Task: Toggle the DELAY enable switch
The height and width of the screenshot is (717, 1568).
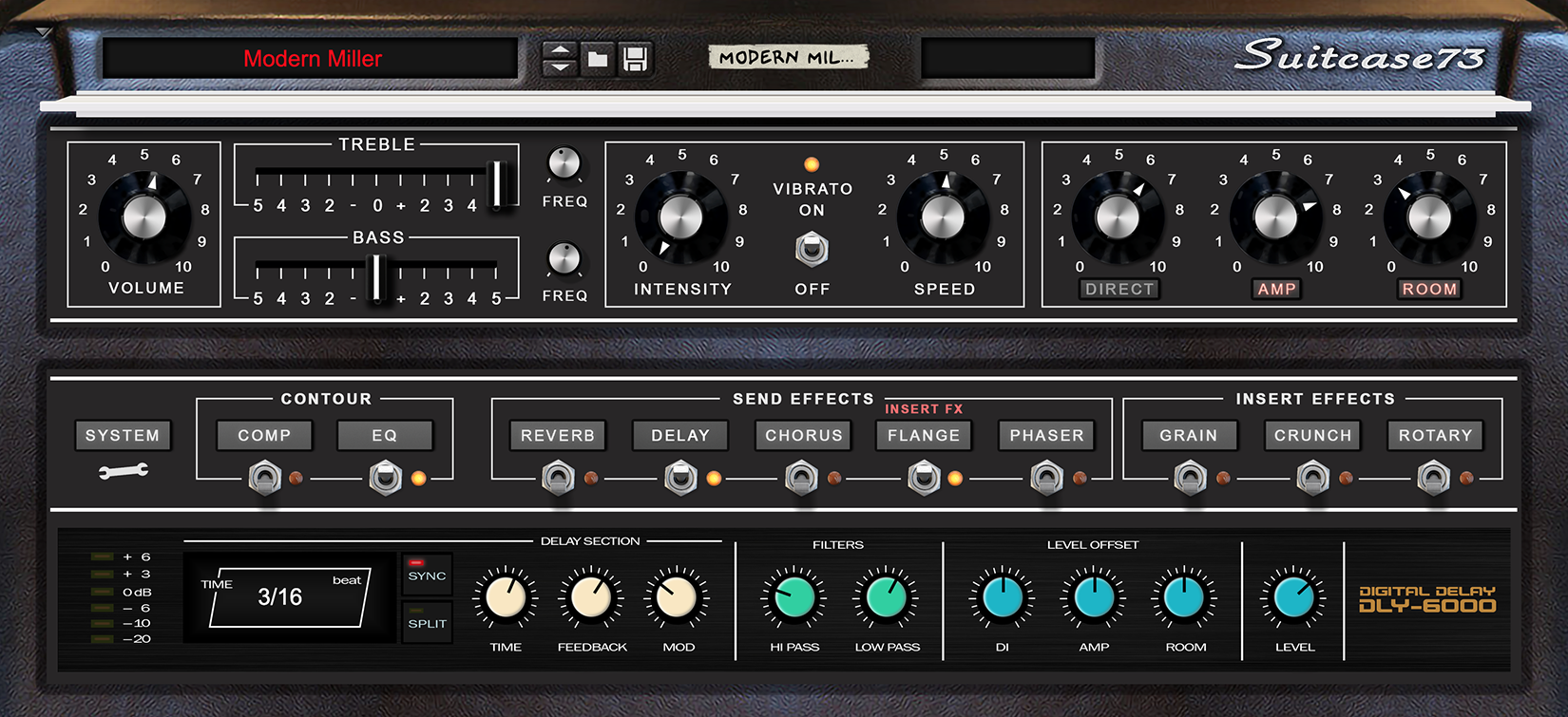Action: [680, 478]
